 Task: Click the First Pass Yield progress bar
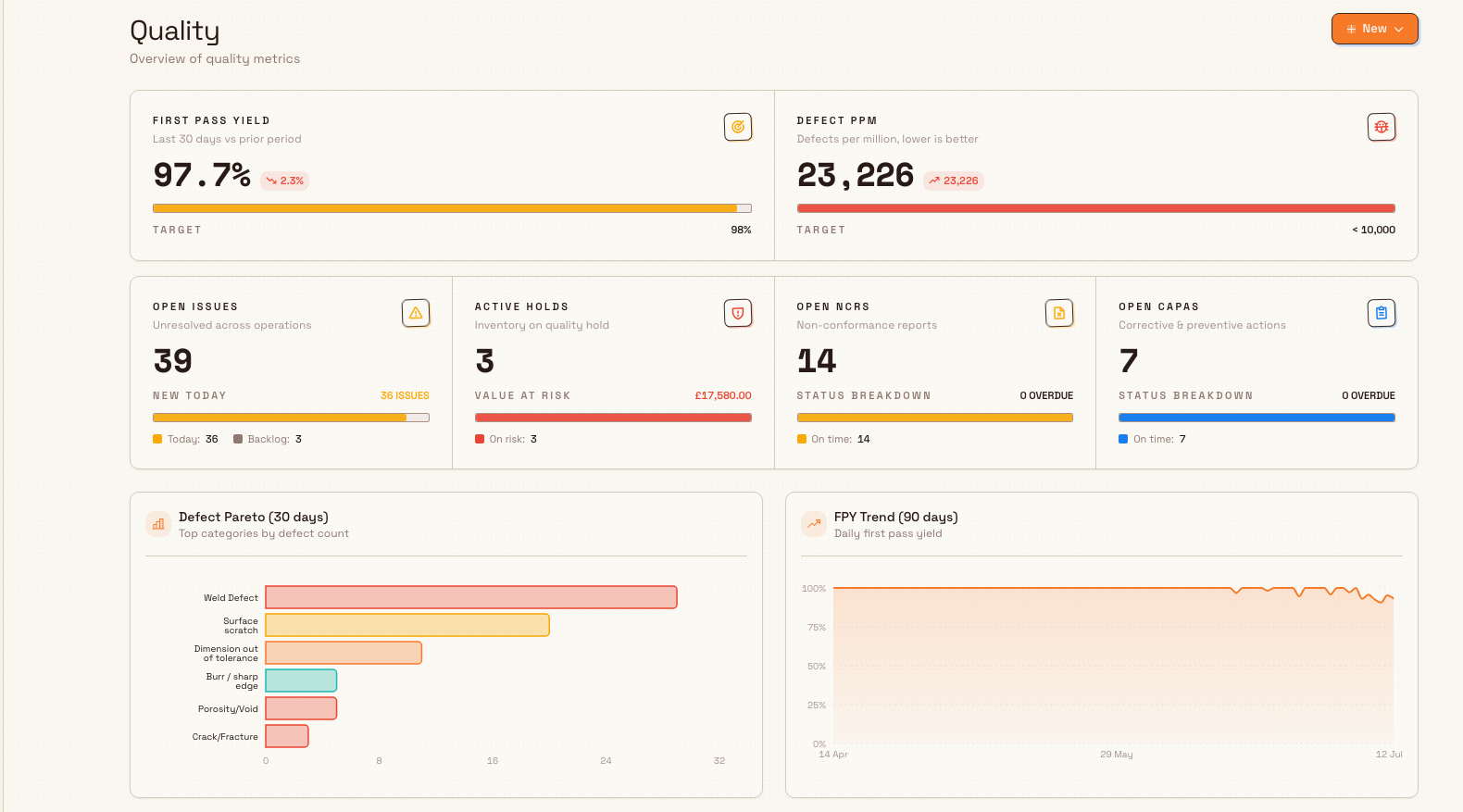[x=452, y=208]
